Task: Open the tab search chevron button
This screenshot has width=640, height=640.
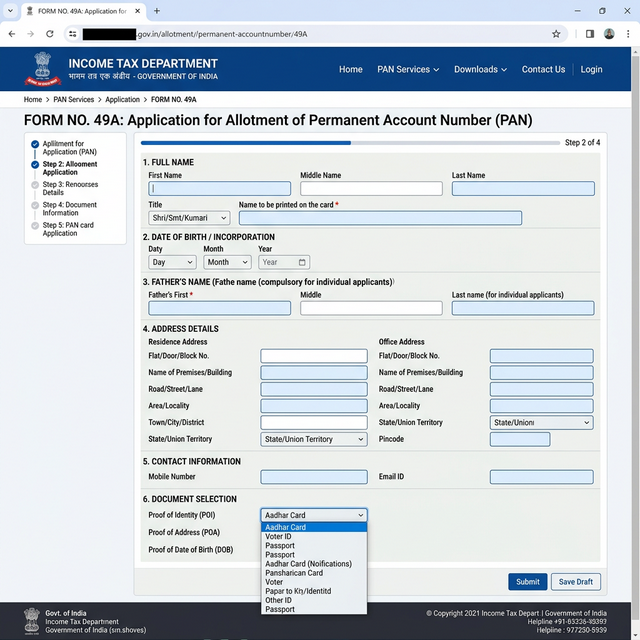Action: tap(10, 11)
